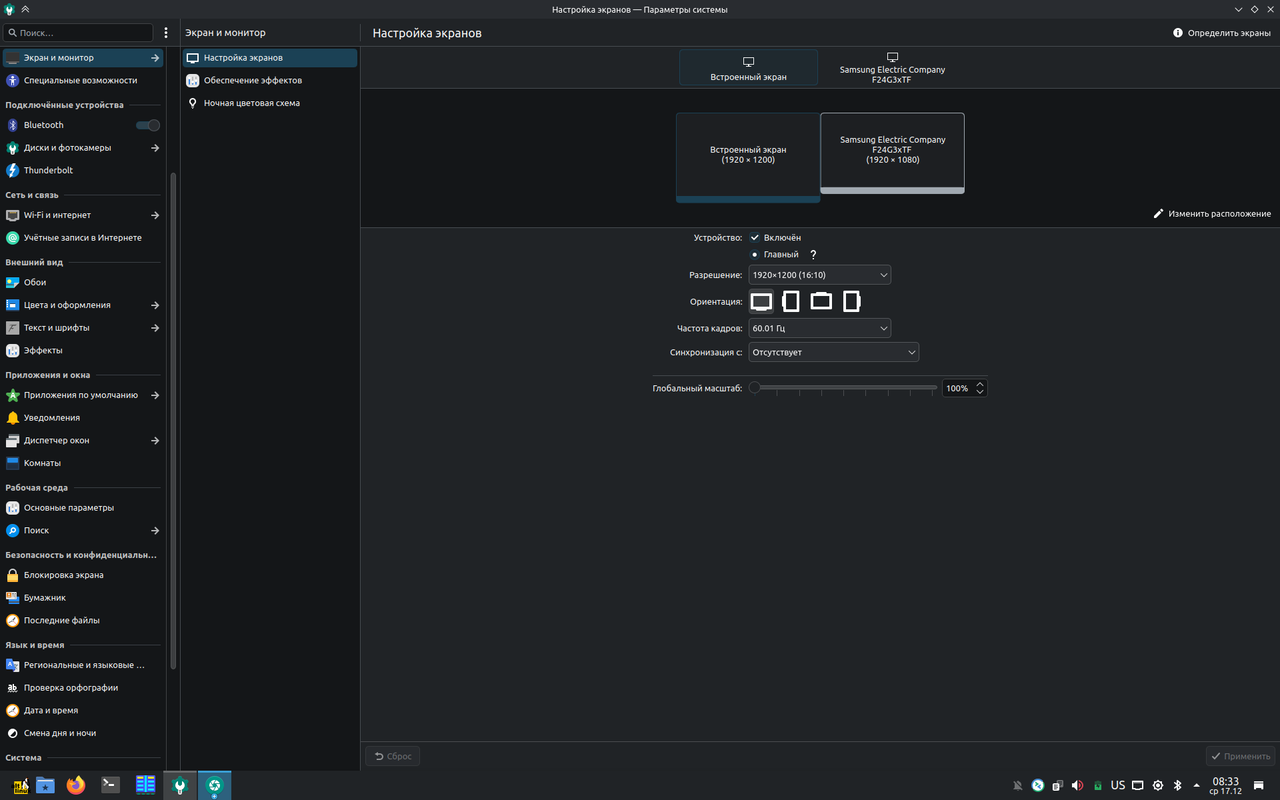Open the Bluetooth settings icon in sidebar

point(13,125)
